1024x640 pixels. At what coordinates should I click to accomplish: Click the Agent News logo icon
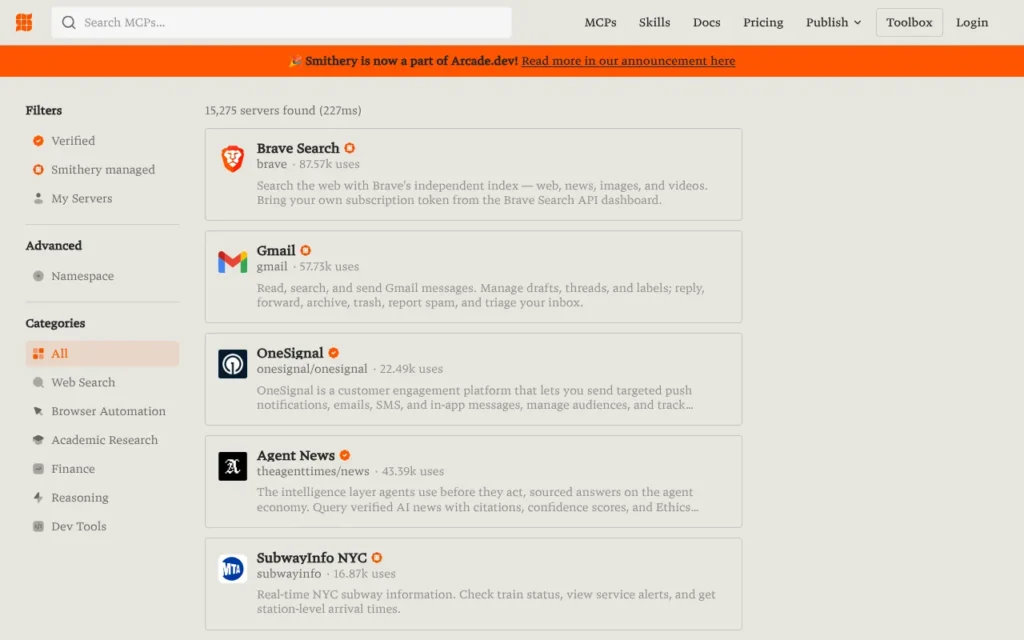coord(232,466)
